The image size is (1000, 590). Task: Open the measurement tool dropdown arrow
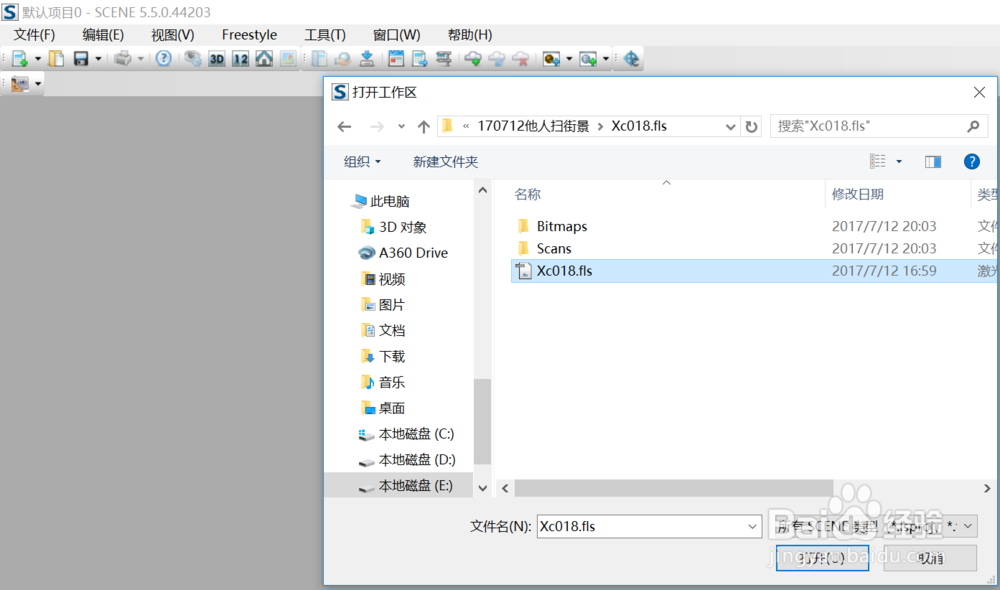click(38, 84)
